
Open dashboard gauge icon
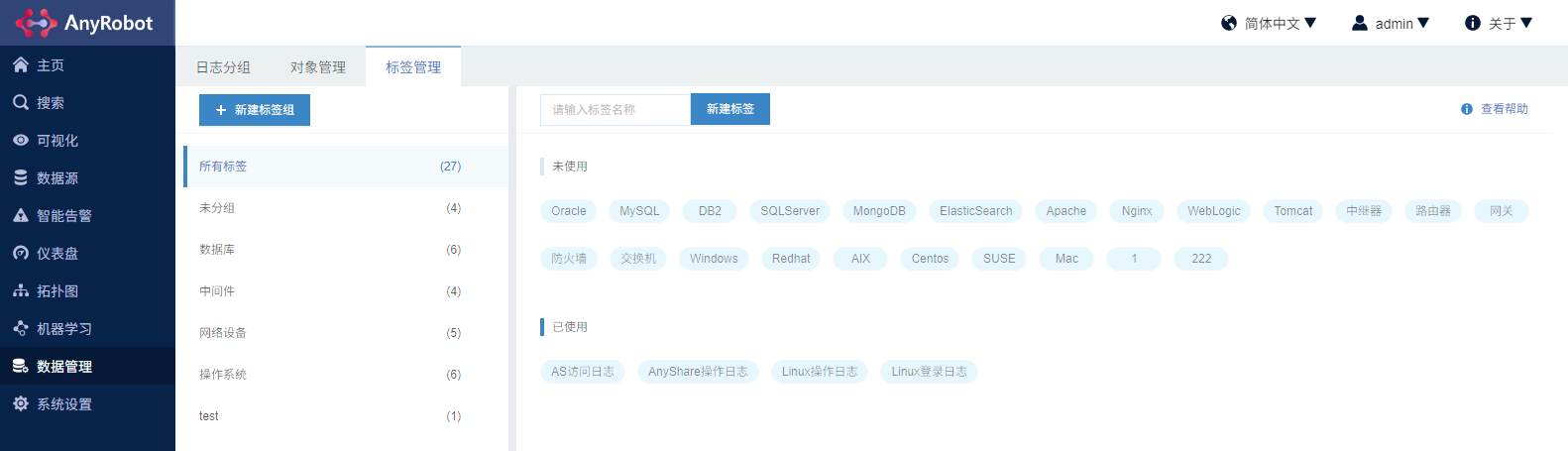coord(21,254)
